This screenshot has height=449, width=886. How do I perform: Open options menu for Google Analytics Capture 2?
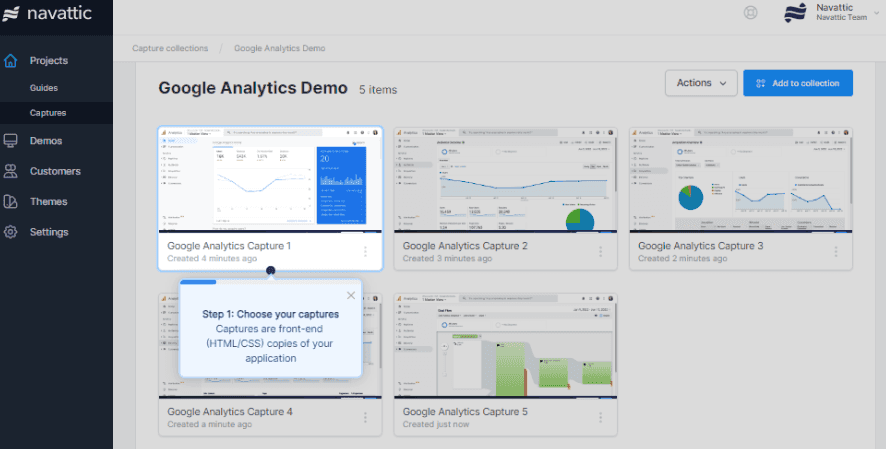click(x=600, y=251)
